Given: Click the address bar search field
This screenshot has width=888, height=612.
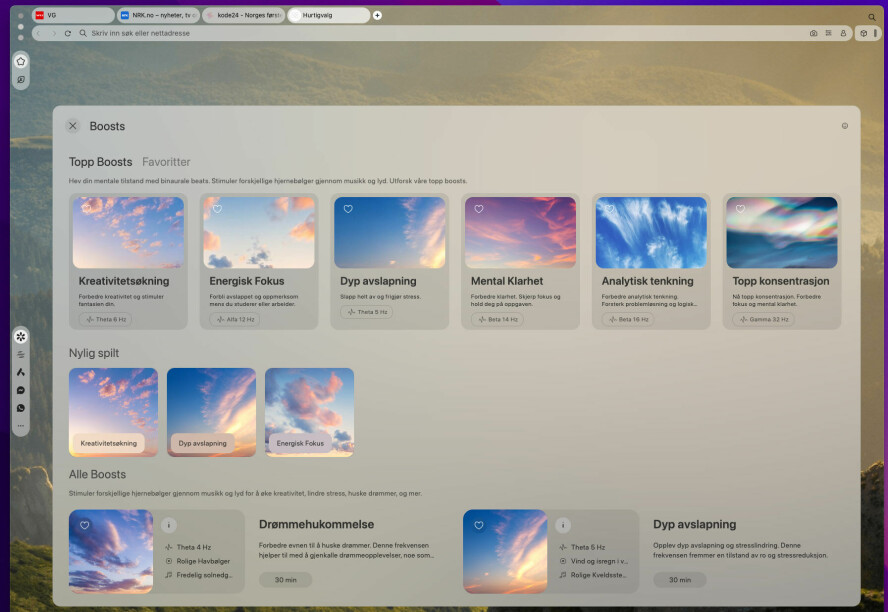Looking at the screenshot, I should pyautogui.click(x=442, y=33).
